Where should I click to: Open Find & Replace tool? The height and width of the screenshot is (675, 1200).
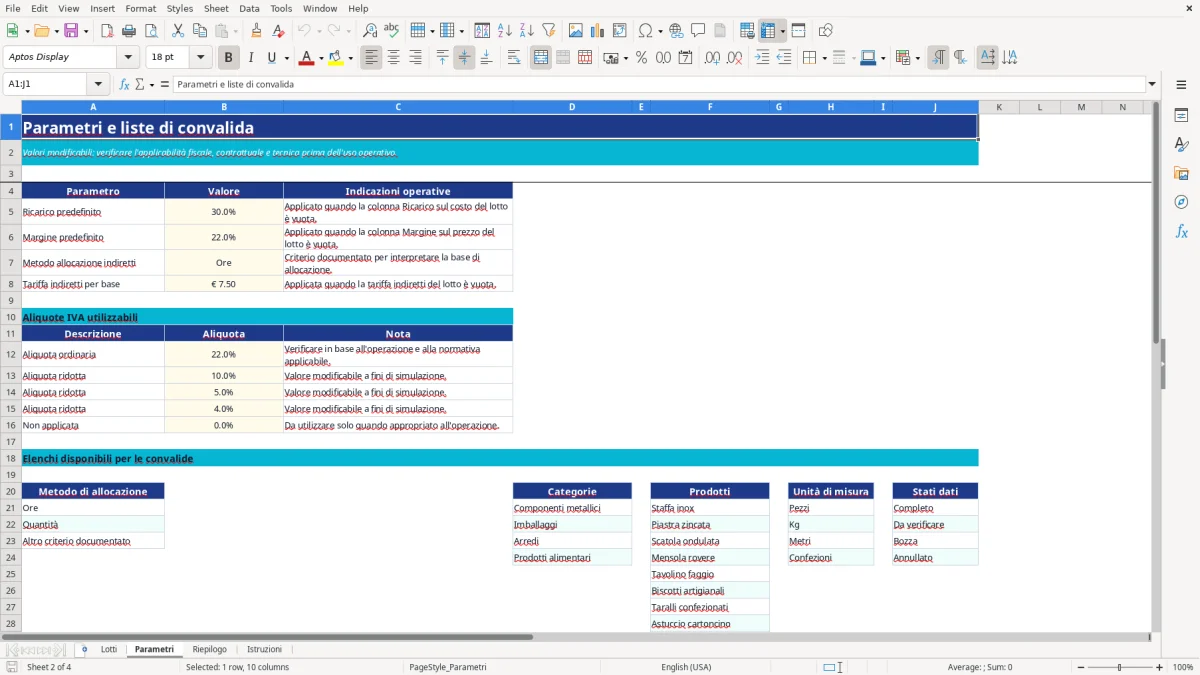(370, 31)
